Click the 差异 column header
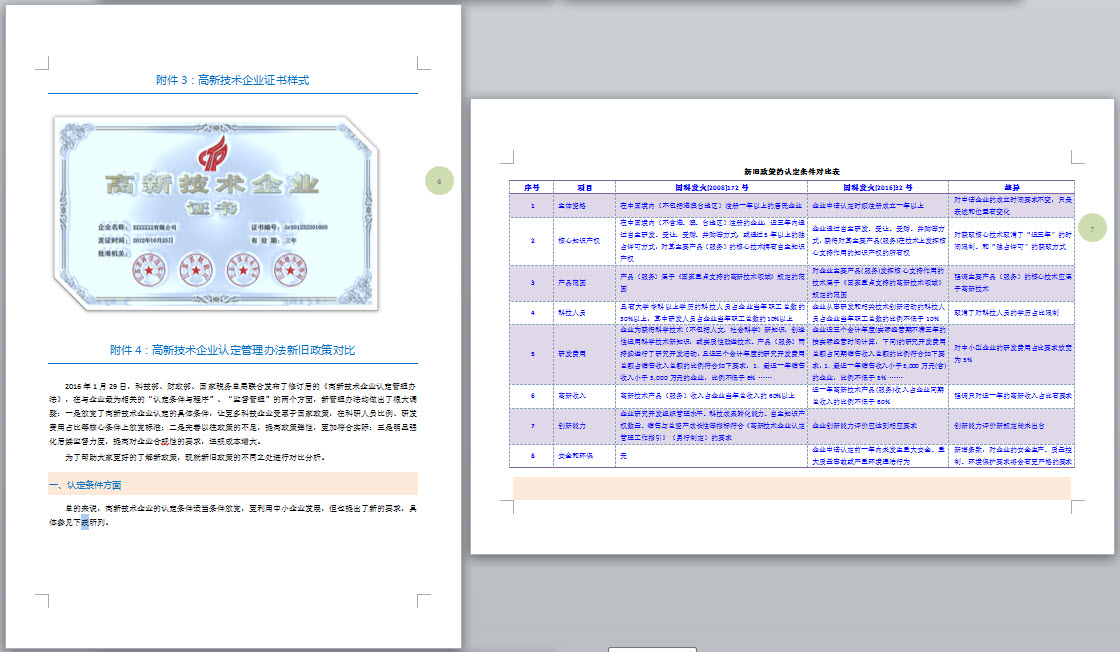Viewport: 1120px width, 652px height. [1011, 188]
